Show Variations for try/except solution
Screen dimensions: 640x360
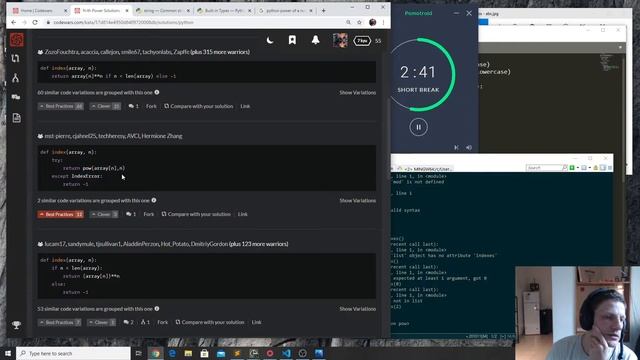point(358,200)
